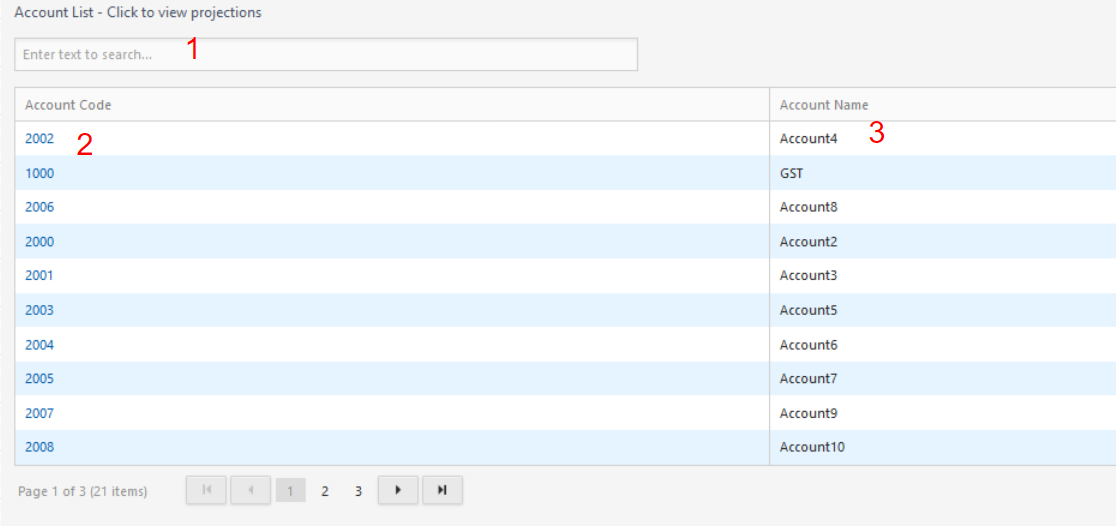The width and height of the screenshot is (1116, 526).
Task: Select page 3 in the pager
Action: pos(358,491)
